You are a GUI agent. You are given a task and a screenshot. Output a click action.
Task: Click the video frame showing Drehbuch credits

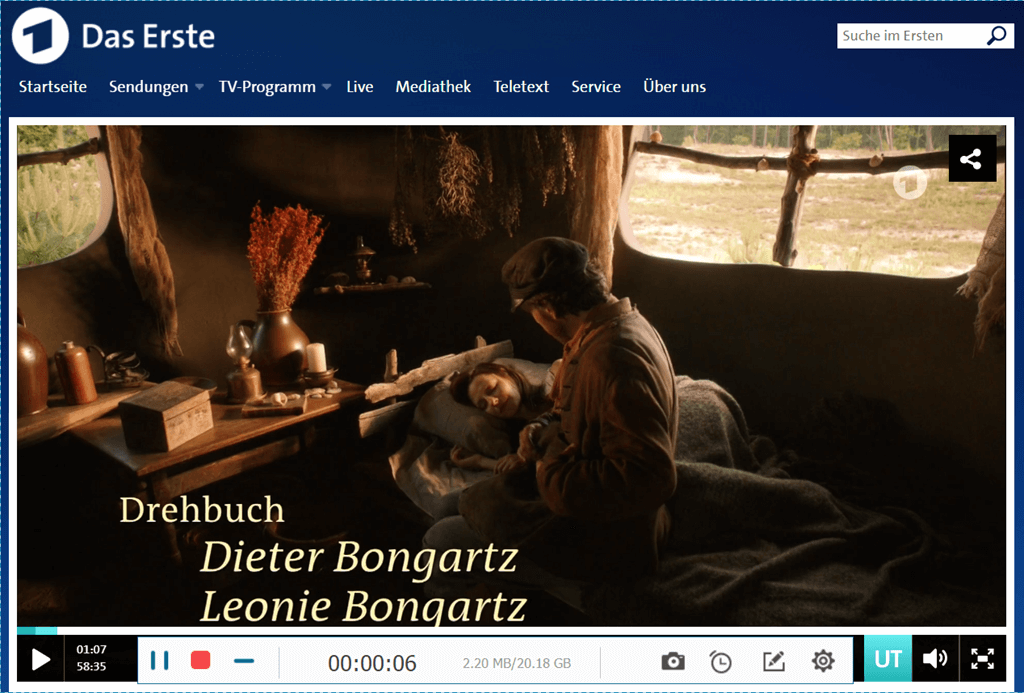(511, 376)
